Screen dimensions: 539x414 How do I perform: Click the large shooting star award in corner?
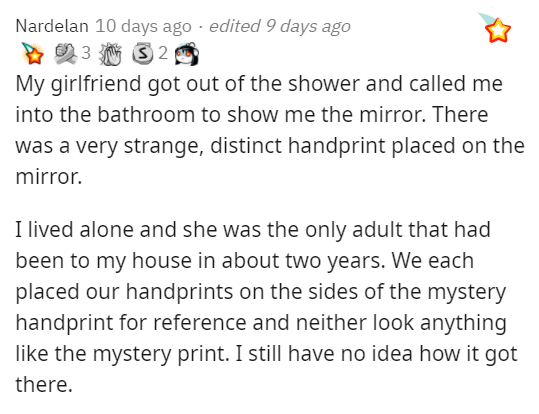coord(495,28)
